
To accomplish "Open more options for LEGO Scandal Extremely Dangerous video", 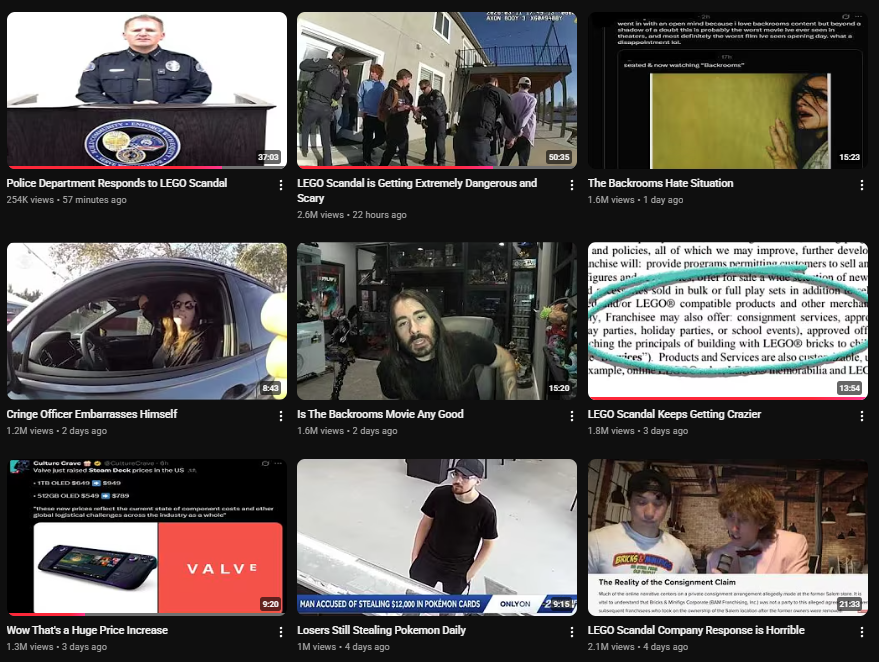I will (571, 185).
